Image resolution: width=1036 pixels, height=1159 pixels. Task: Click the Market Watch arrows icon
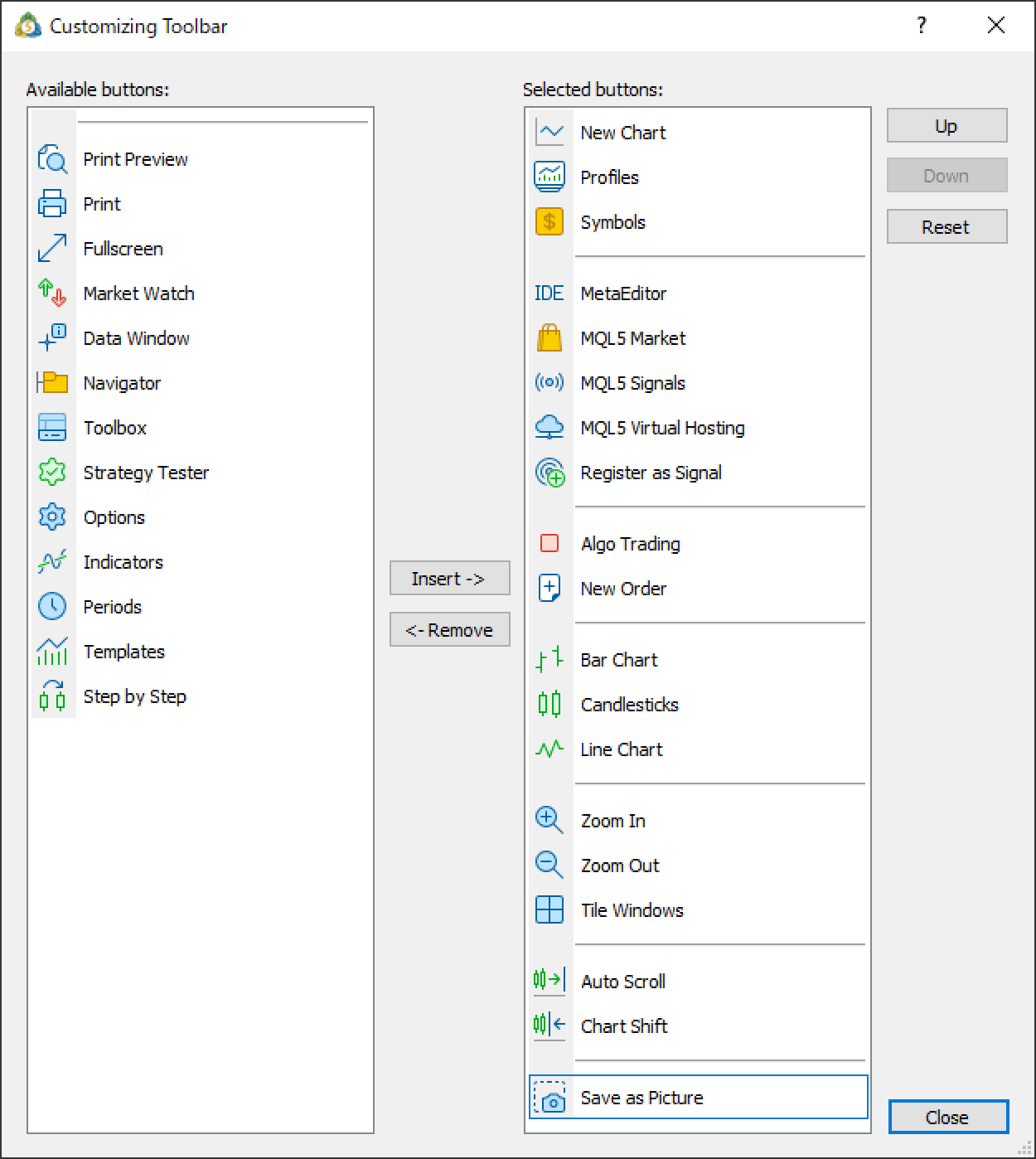pyautogui.click(x=52, y=293)
